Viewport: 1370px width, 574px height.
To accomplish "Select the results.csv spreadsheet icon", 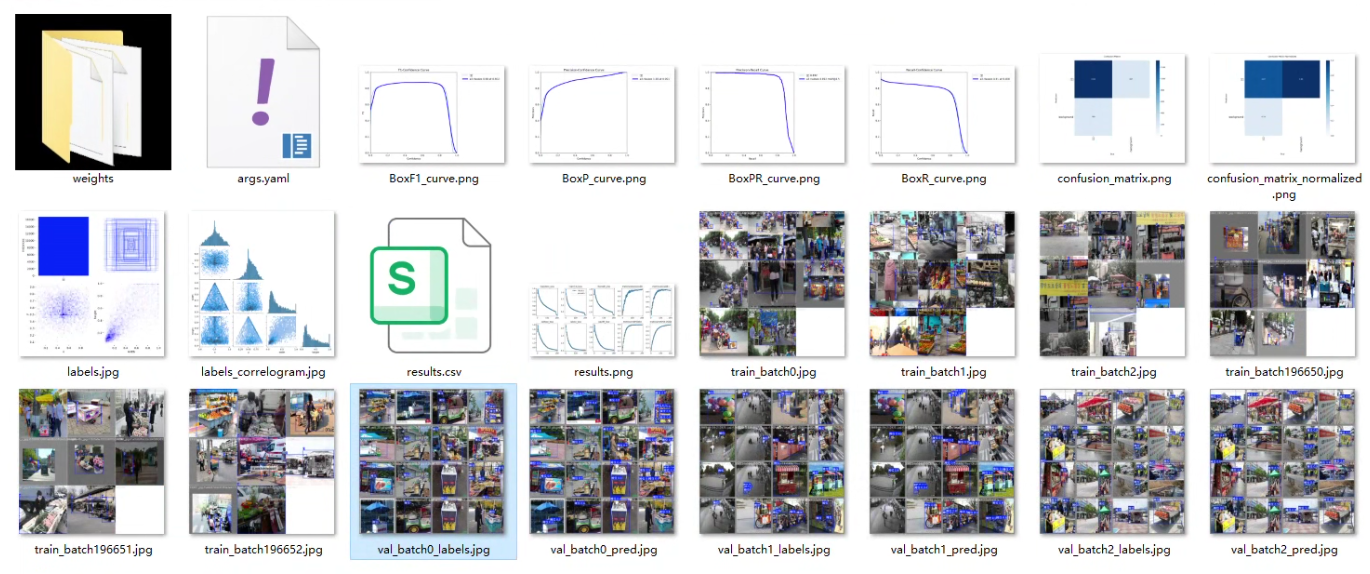I will pyautogui.click(x=431, y=285).
